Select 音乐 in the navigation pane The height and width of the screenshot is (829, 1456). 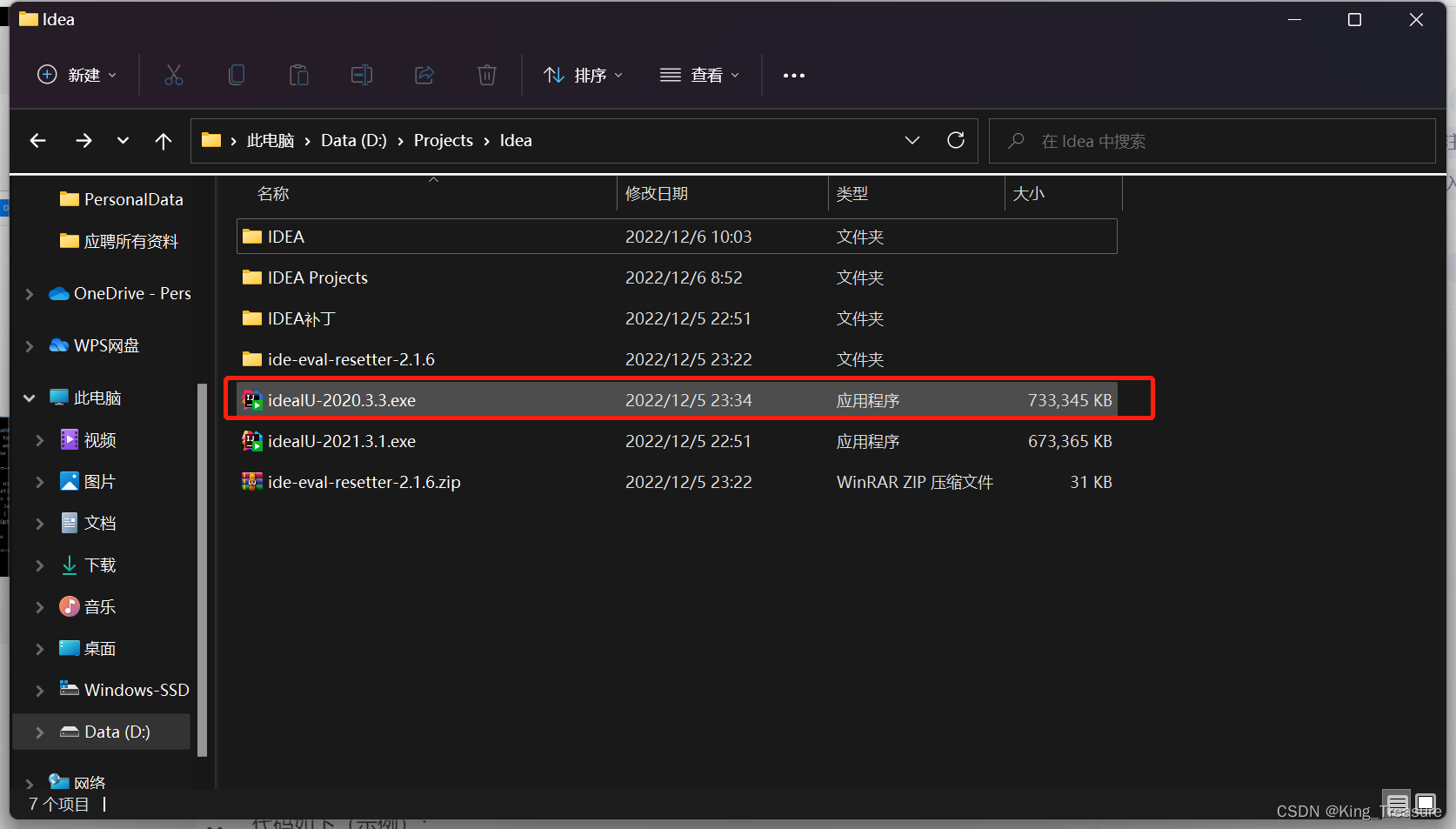pyautogui.click(x=88, y=606)
